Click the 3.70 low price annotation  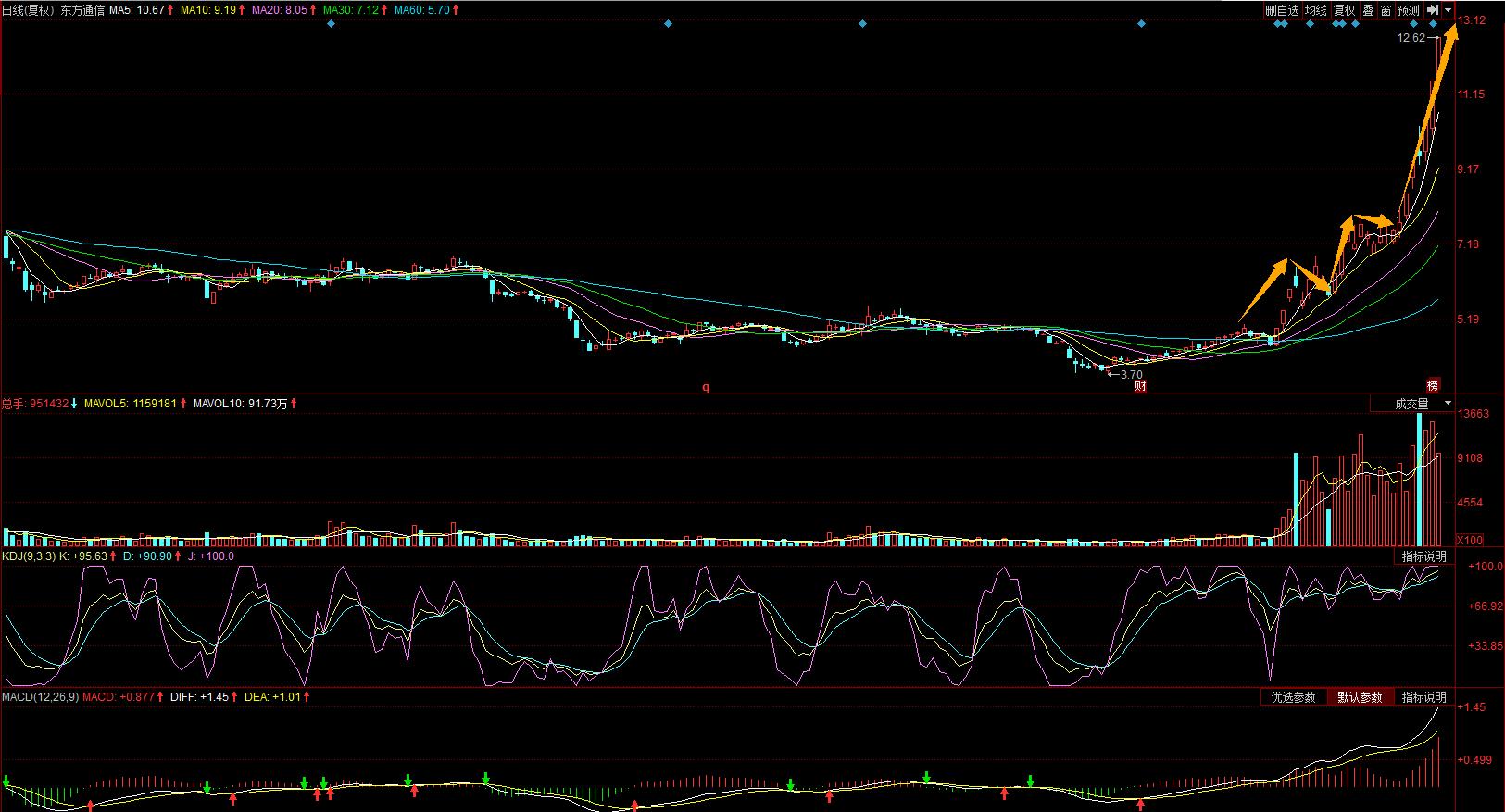click(x=1132, y=375)
